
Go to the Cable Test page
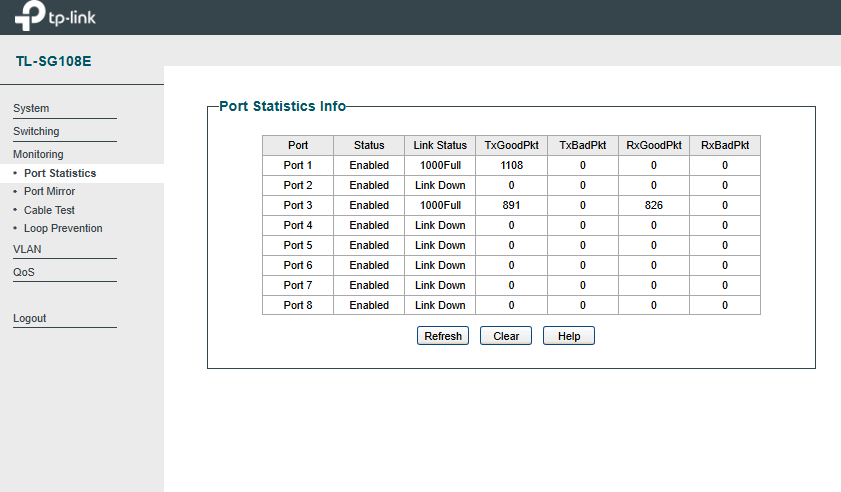point(49,210)
